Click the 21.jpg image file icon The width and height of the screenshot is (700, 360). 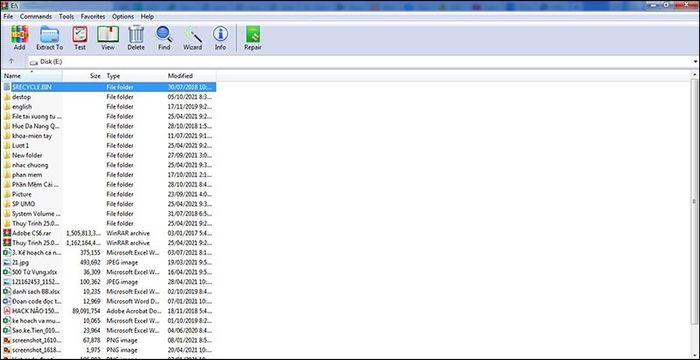(x=7, y=262)
